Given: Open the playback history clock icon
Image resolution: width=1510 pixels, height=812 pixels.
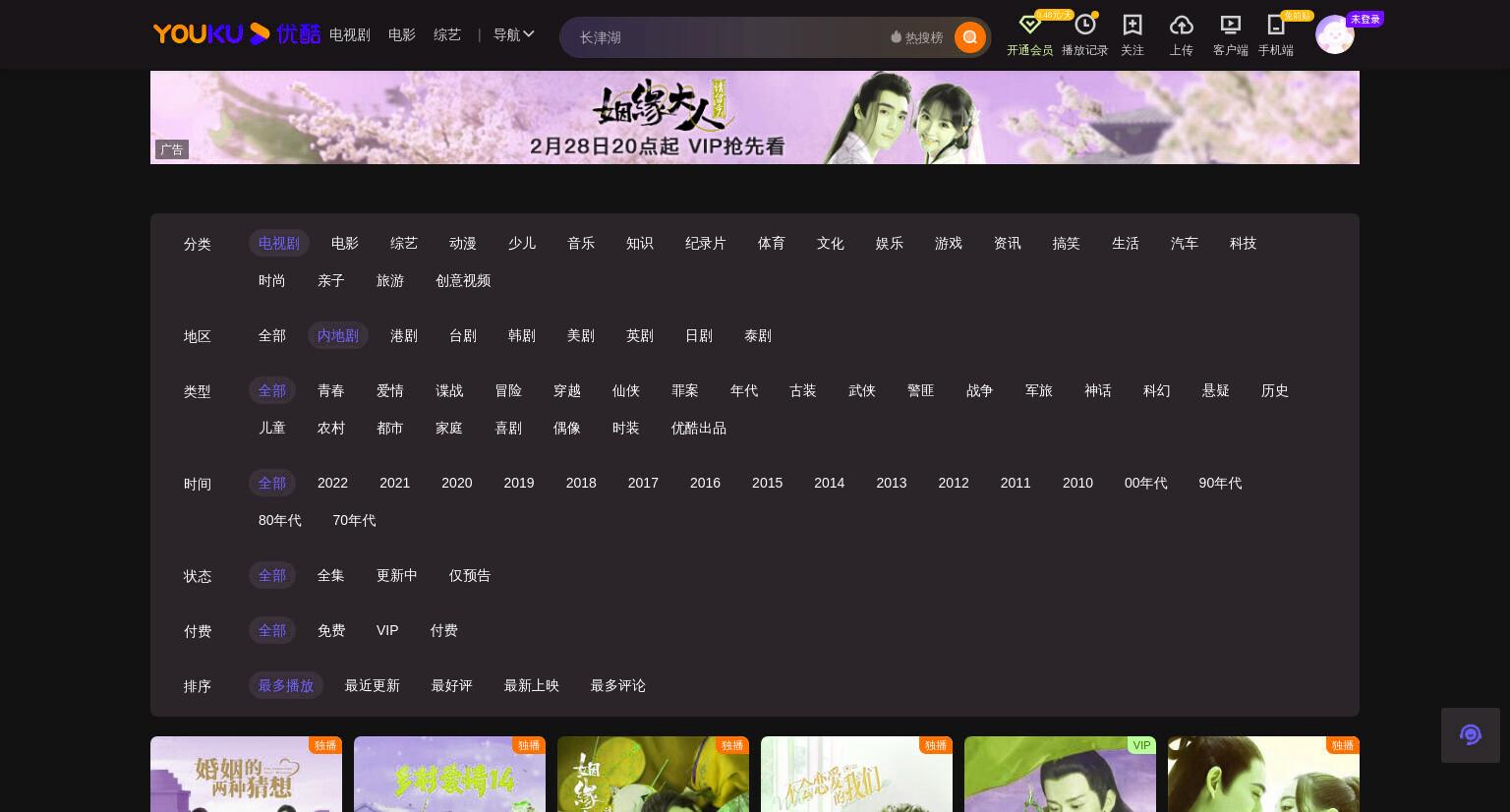Looking at the screenshot, I should pyautogui.click(x=1085, y=25).
